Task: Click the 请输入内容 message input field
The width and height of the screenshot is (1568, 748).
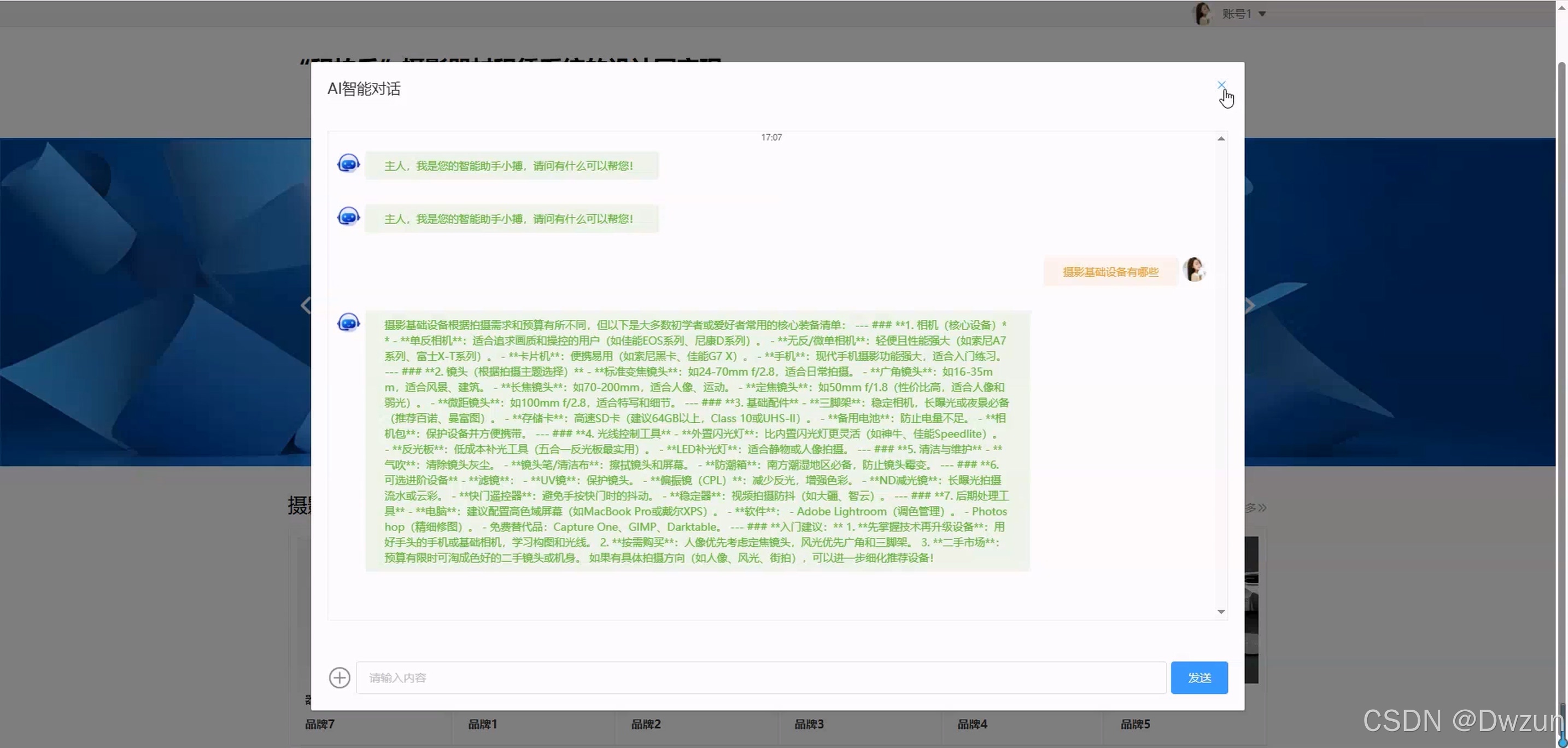Action: point(760,677)
